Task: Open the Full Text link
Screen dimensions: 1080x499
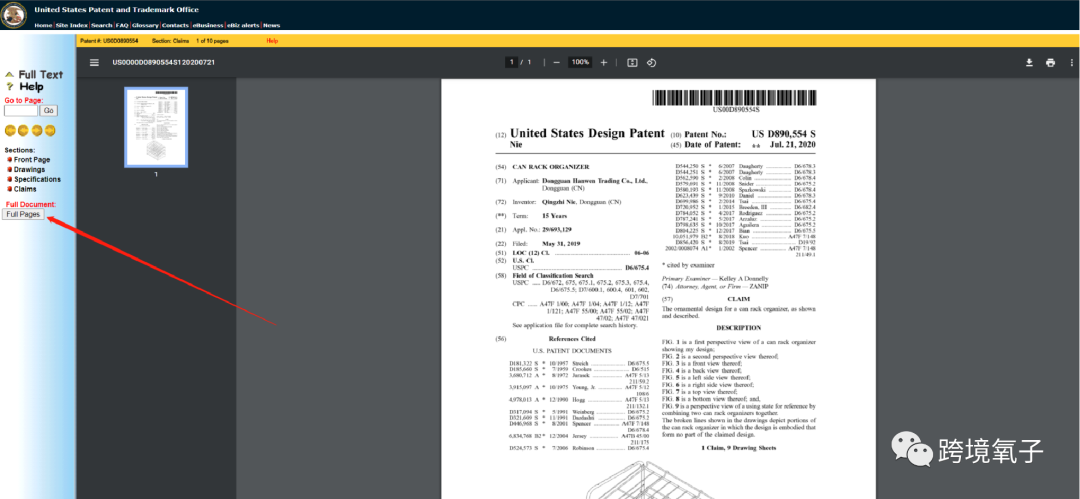Action: 41,74
